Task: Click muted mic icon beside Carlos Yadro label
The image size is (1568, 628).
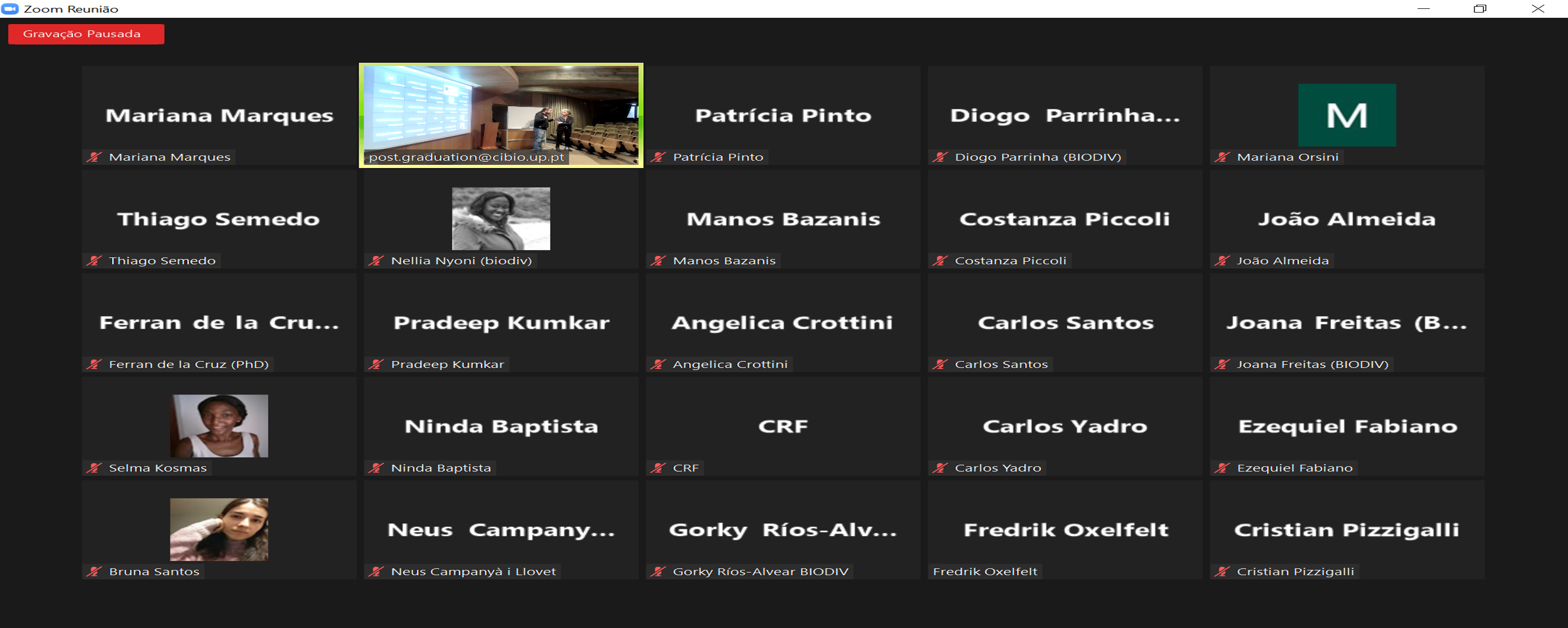Action: pyautogui.click(x=940, y=468)
